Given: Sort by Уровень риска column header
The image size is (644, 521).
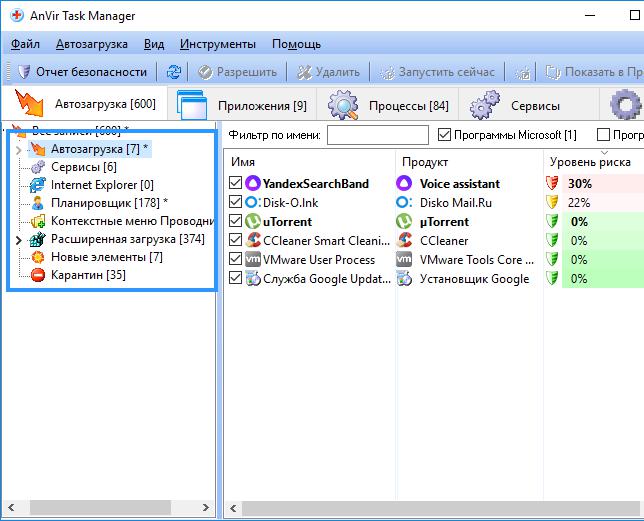Looking at the screenshot, I should [x=590, y=162].
